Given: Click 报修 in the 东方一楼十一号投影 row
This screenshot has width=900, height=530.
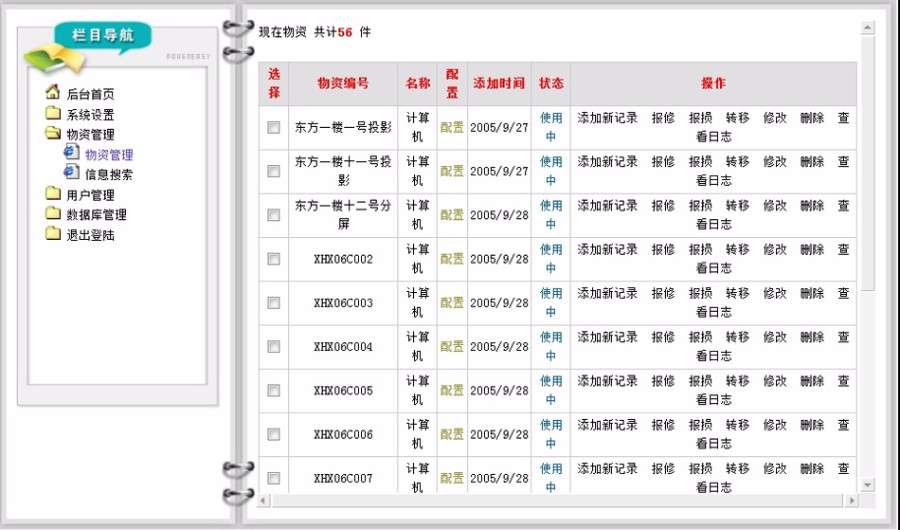Looking at the screenshot, I should pyautogui.click(x=663, y=161).
